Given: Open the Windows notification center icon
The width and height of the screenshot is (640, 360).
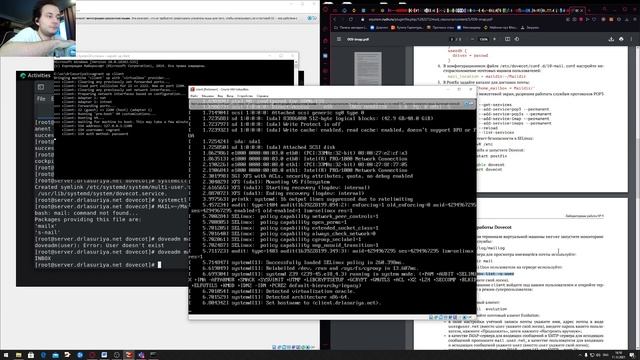Looking at the screenshot, I should pos(632,355).
